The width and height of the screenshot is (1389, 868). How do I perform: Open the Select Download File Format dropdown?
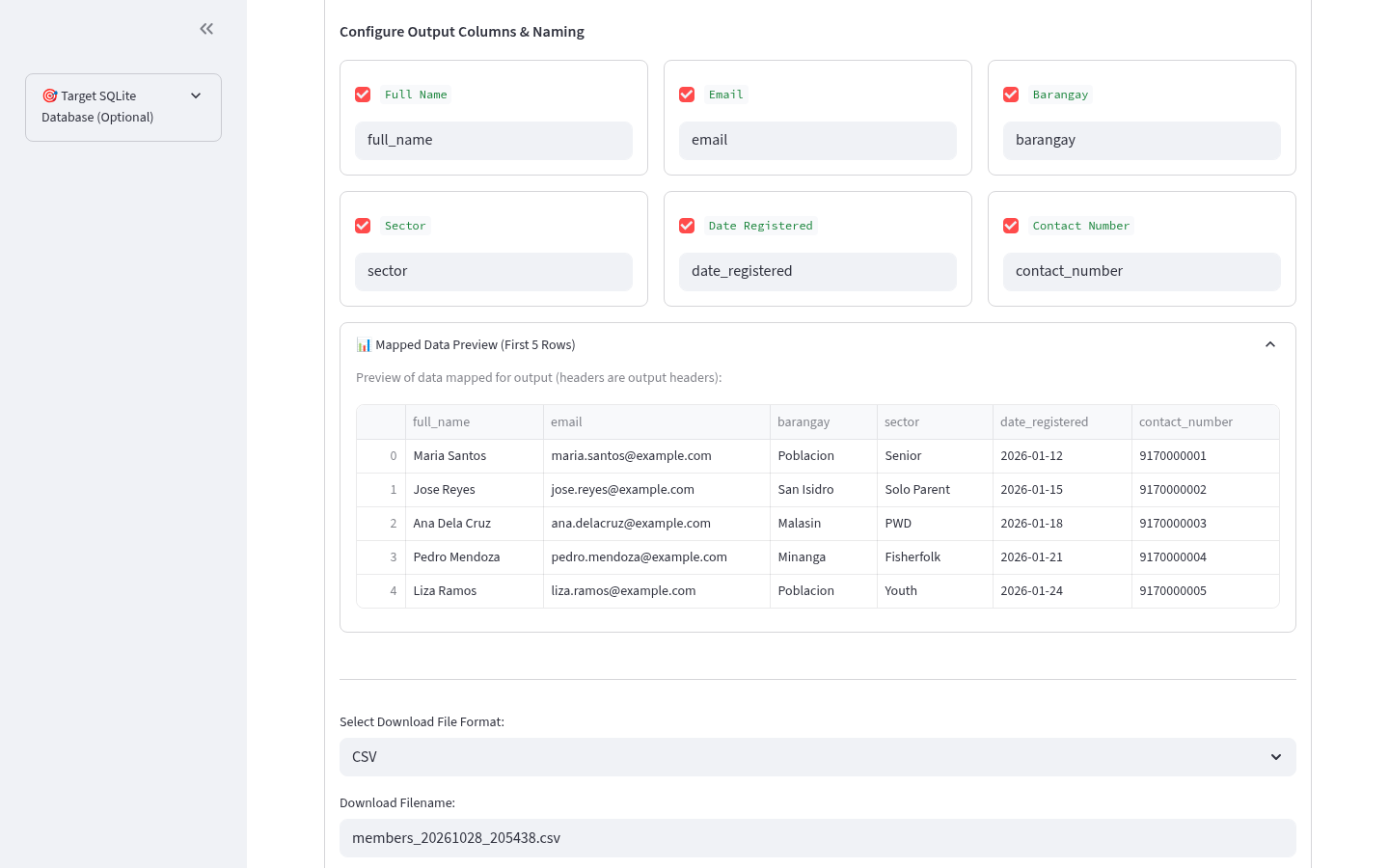818,757
